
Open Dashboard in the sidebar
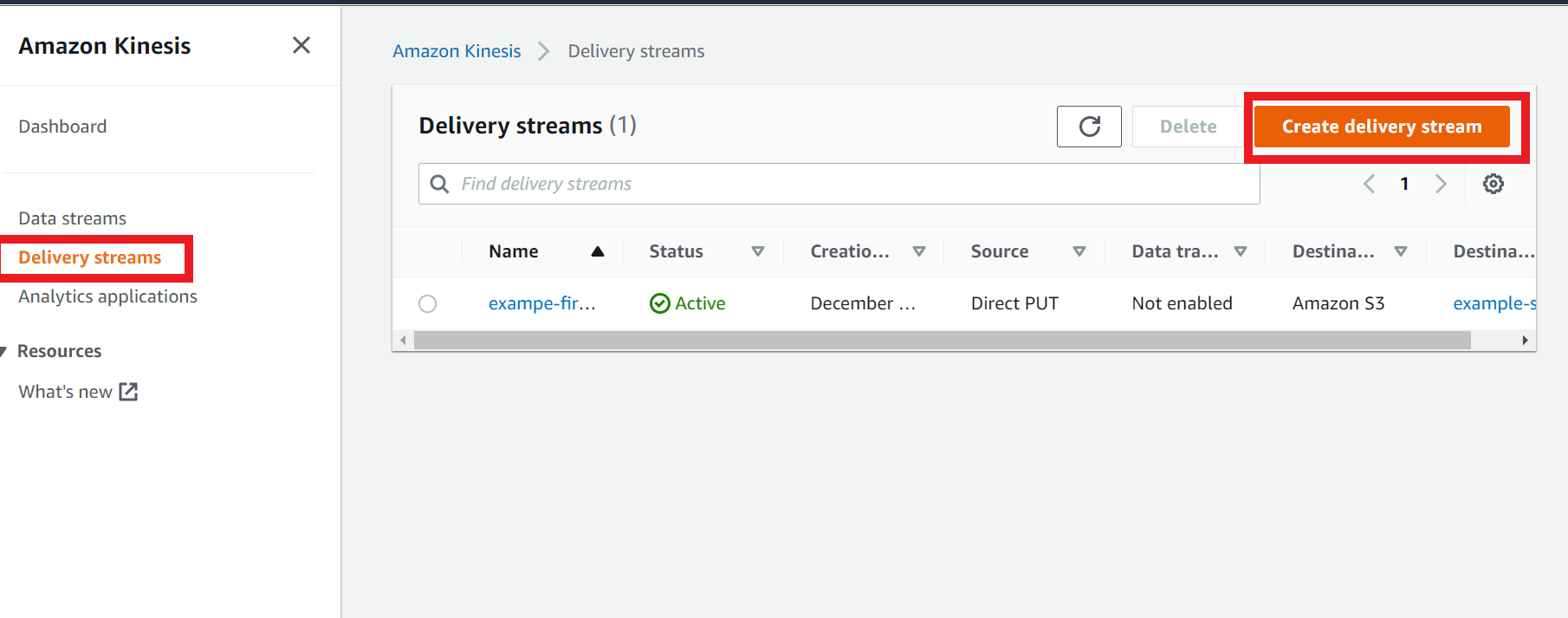pyautogui.click(x=62, y=127)
